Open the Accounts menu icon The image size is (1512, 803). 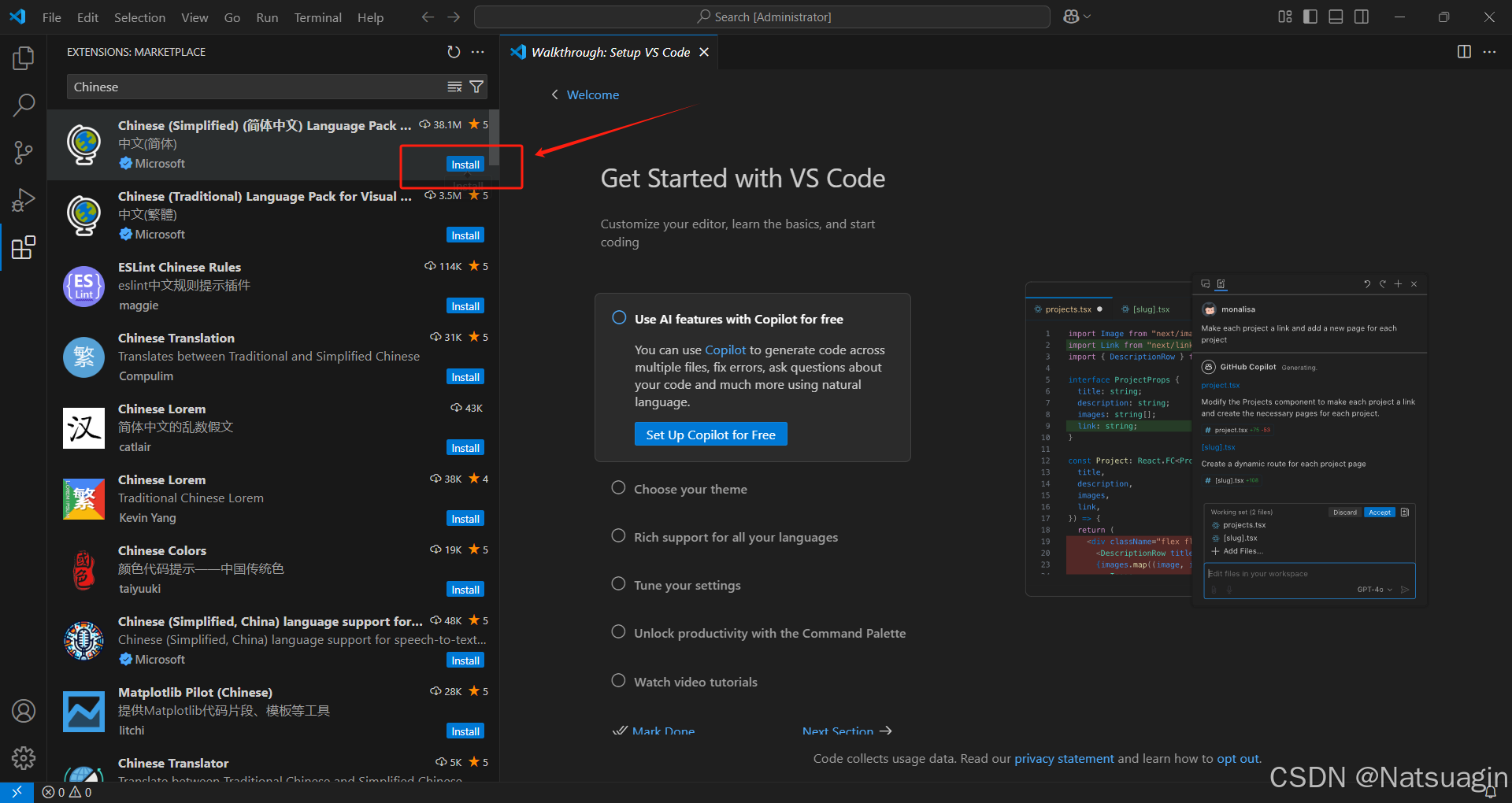click(24, 711)
